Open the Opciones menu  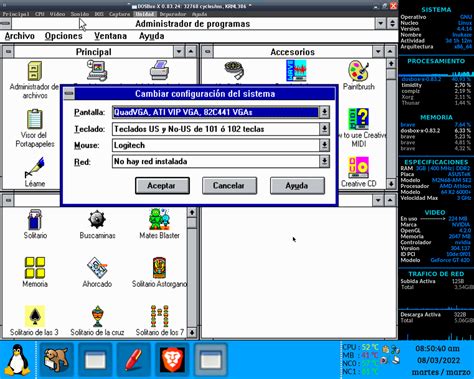(x=63, y=36)
